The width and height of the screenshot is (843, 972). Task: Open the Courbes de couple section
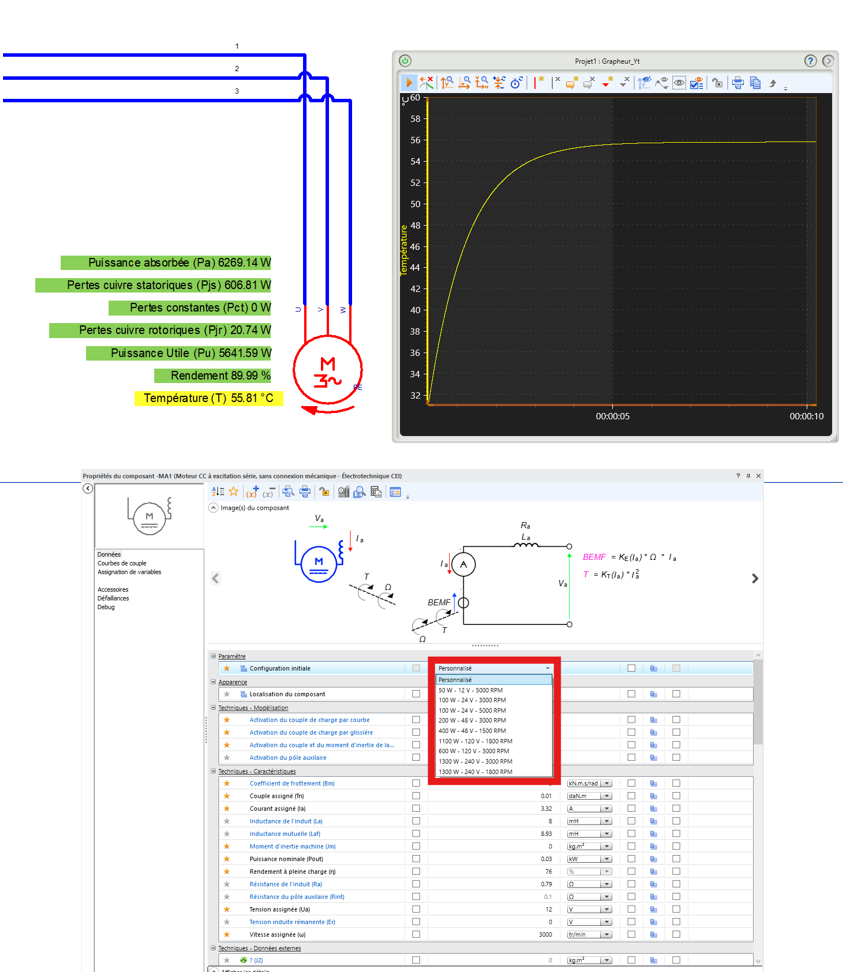pos(122,563)
